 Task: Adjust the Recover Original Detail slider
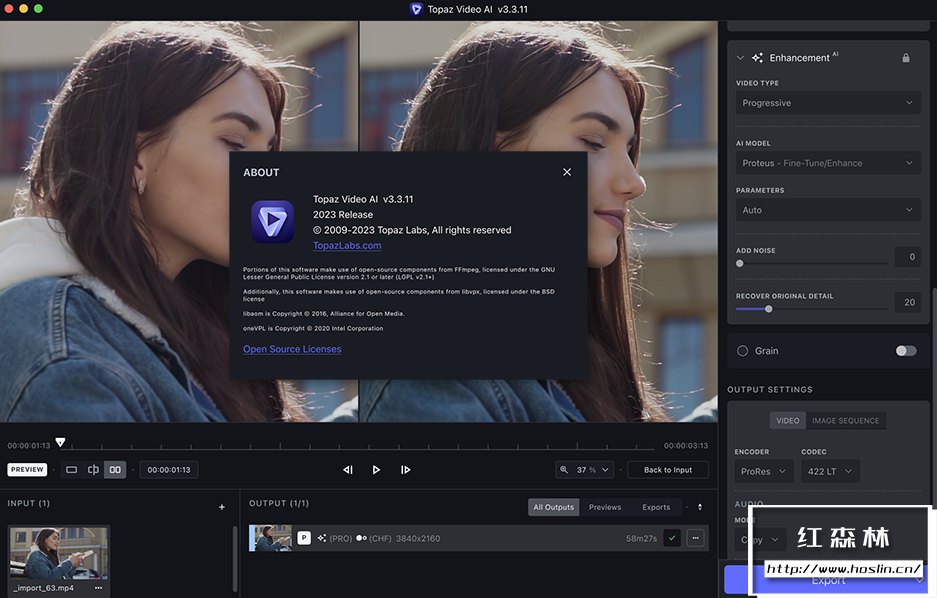(x=768, y=309)
